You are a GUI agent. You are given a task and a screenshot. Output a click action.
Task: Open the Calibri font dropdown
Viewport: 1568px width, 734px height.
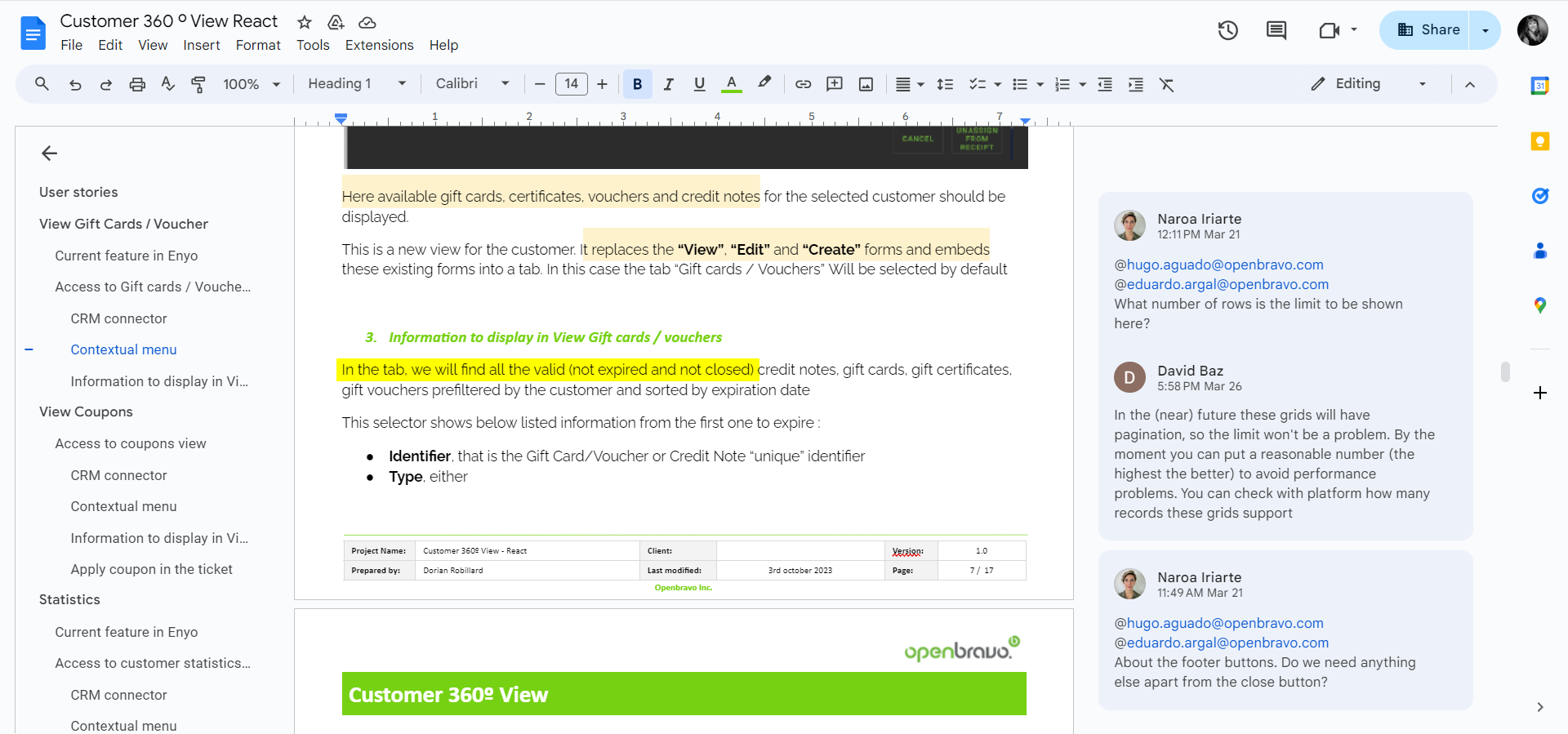(472, 83)
